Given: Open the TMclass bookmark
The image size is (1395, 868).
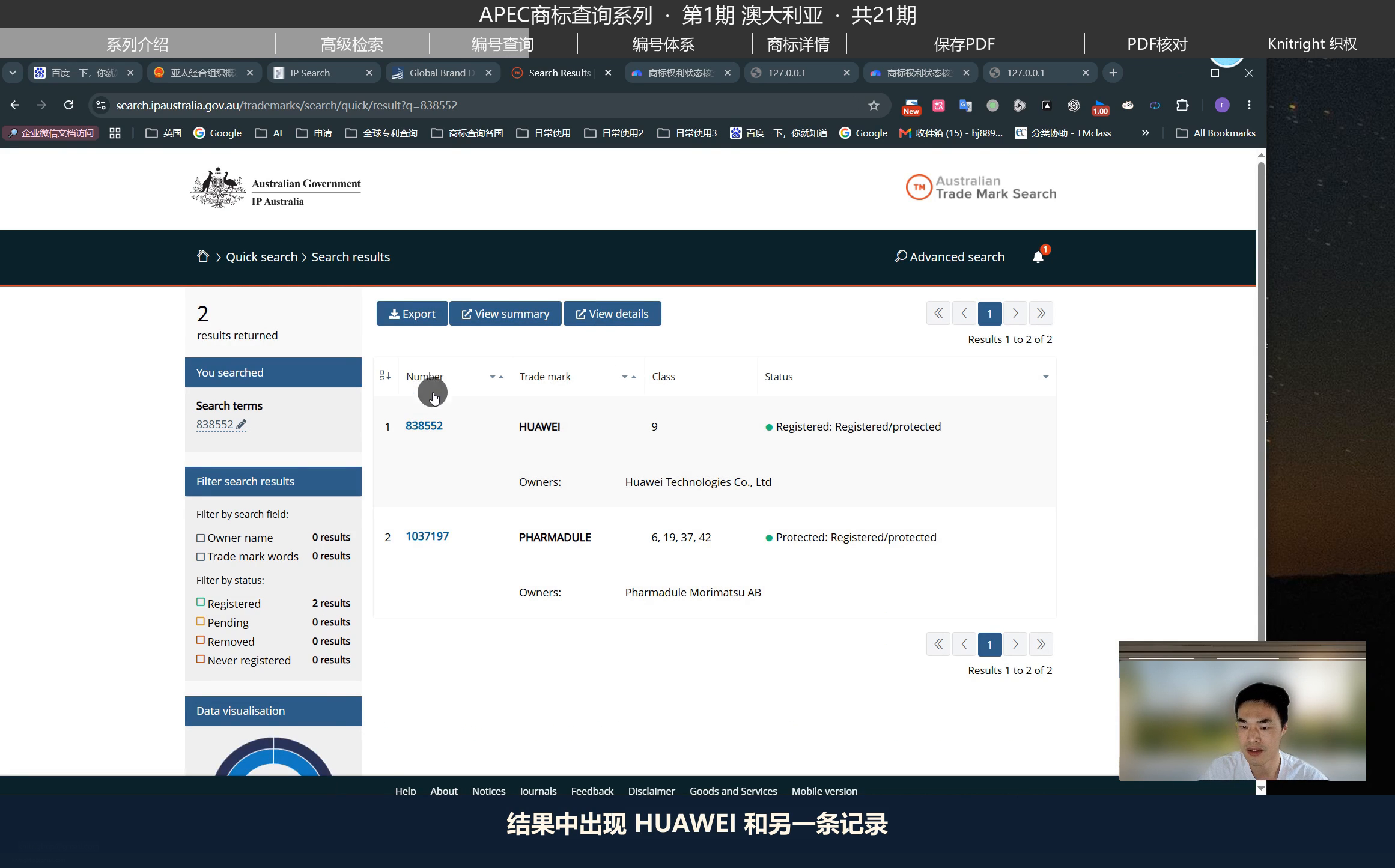Looking at the screenshot, I should click(1063, 133).
